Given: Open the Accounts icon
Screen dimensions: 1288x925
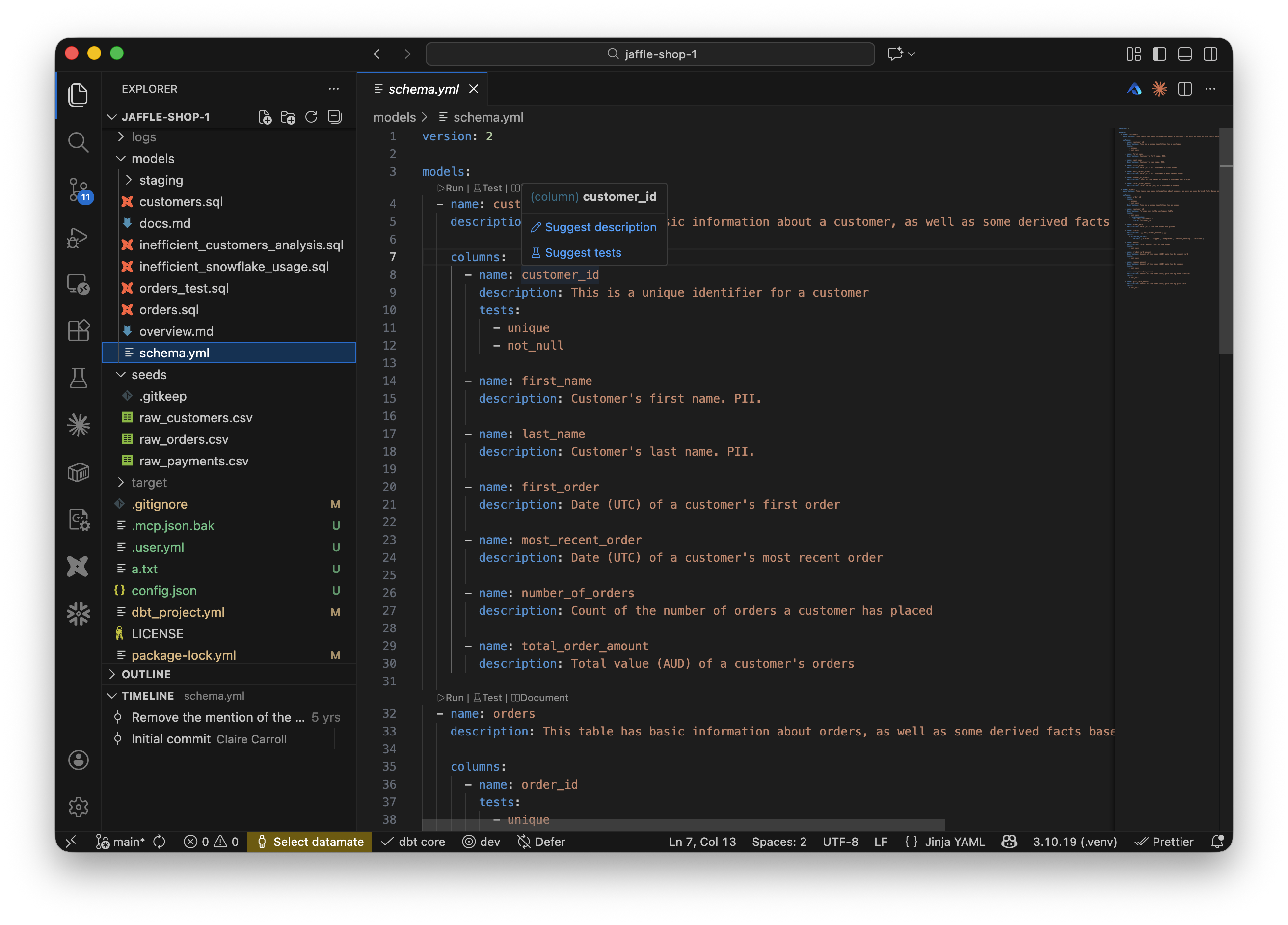Looking at the screenshot, I should point(79,760).
